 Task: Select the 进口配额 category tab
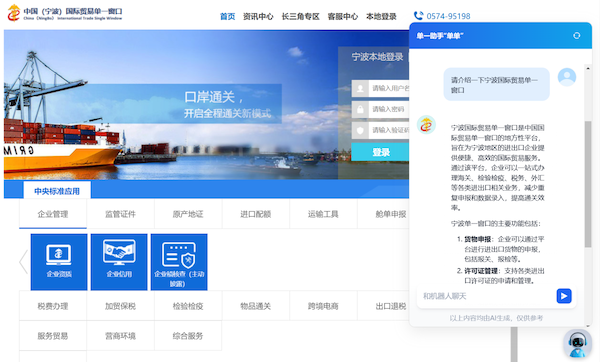click(256, 214)
